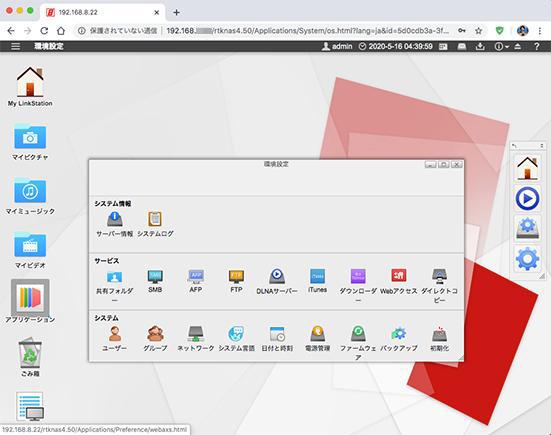This screenshot has height=435, width=551.
Task: Click the browser address bar
Action: tap(267, 31)
